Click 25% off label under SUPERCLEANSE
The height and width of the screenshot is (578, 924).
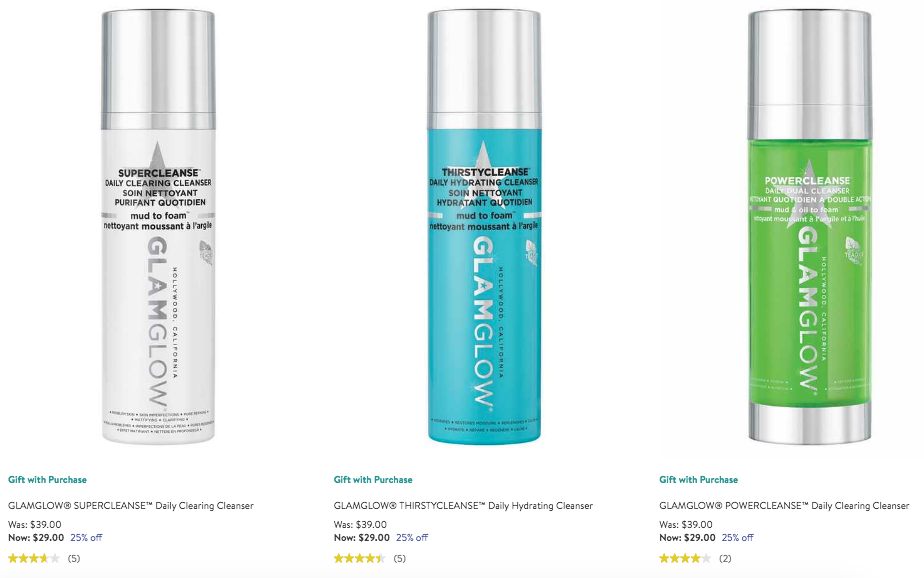click(86, 537)
